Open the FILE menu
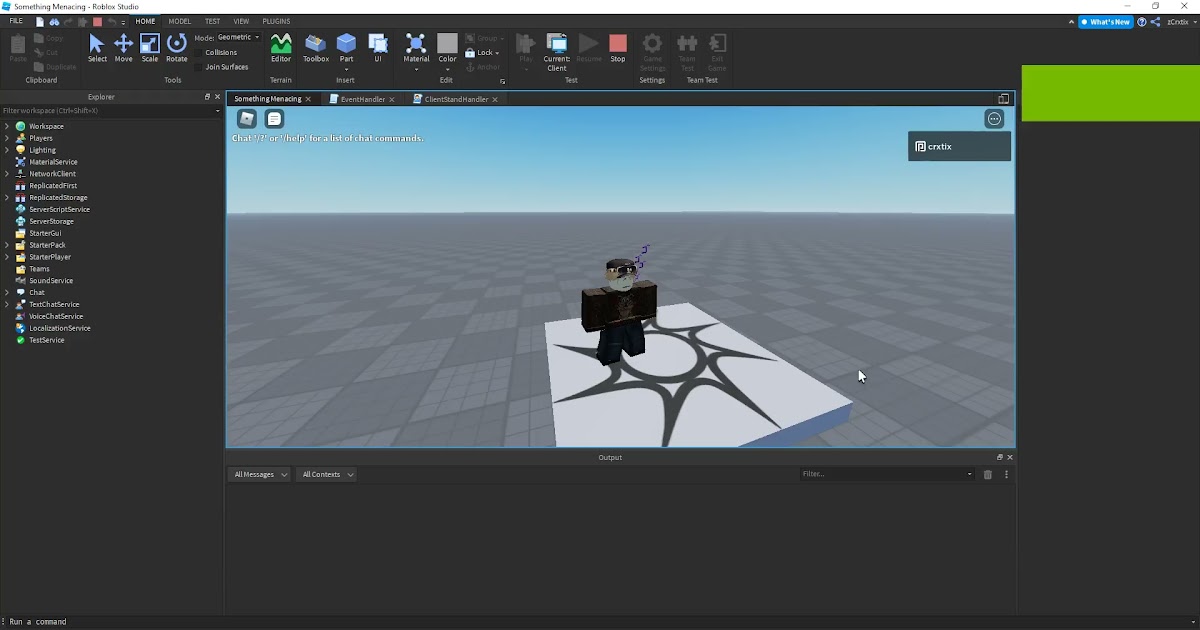This screenshot has width=1200, height=630. point(16,21)
